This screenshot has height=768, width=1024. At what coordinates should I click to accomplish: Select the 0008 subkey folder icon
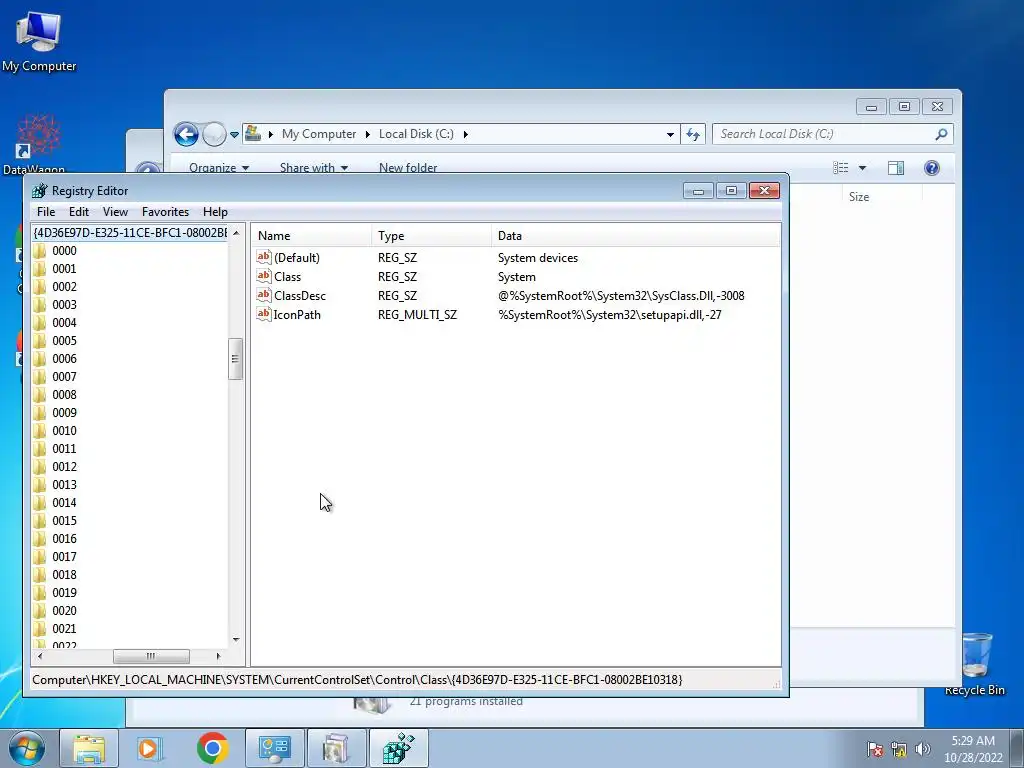(39, 394)
